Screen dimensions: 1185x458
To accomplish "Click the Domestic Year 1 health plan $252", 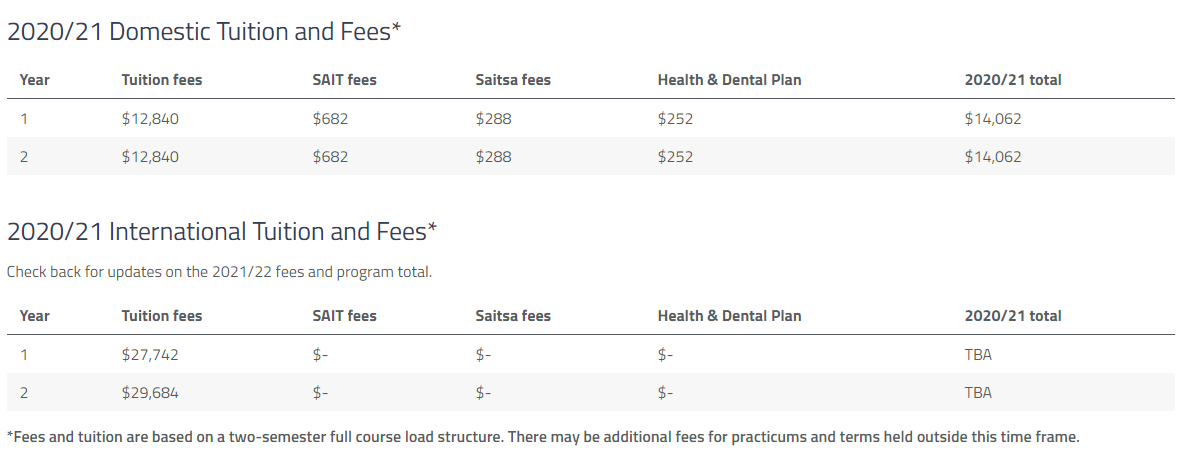I will point(675,119).
